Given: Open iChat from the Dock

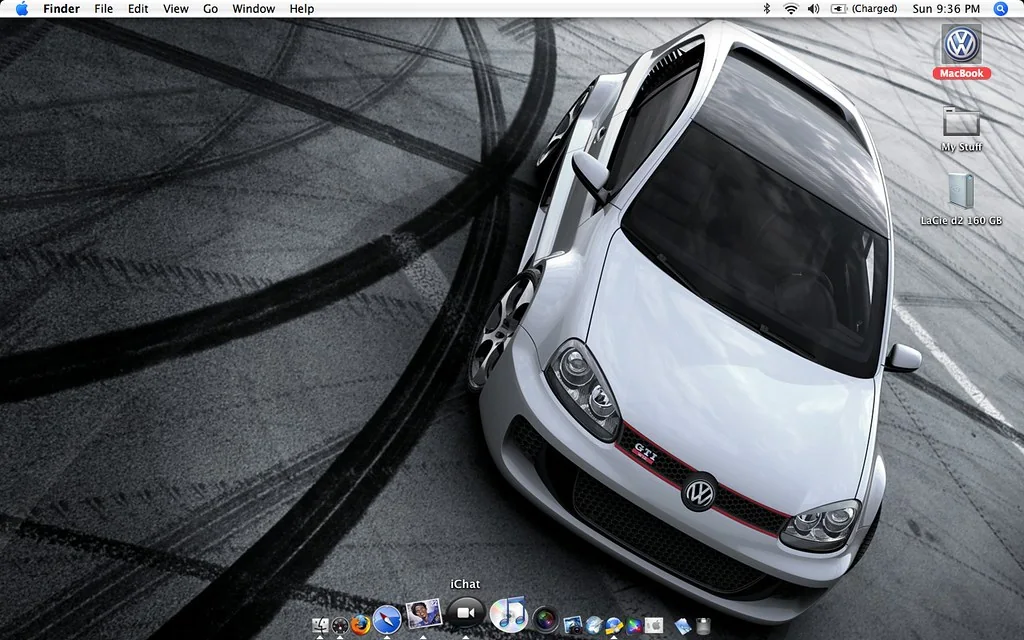Looking at the screenshot, I should coord(465,613).
